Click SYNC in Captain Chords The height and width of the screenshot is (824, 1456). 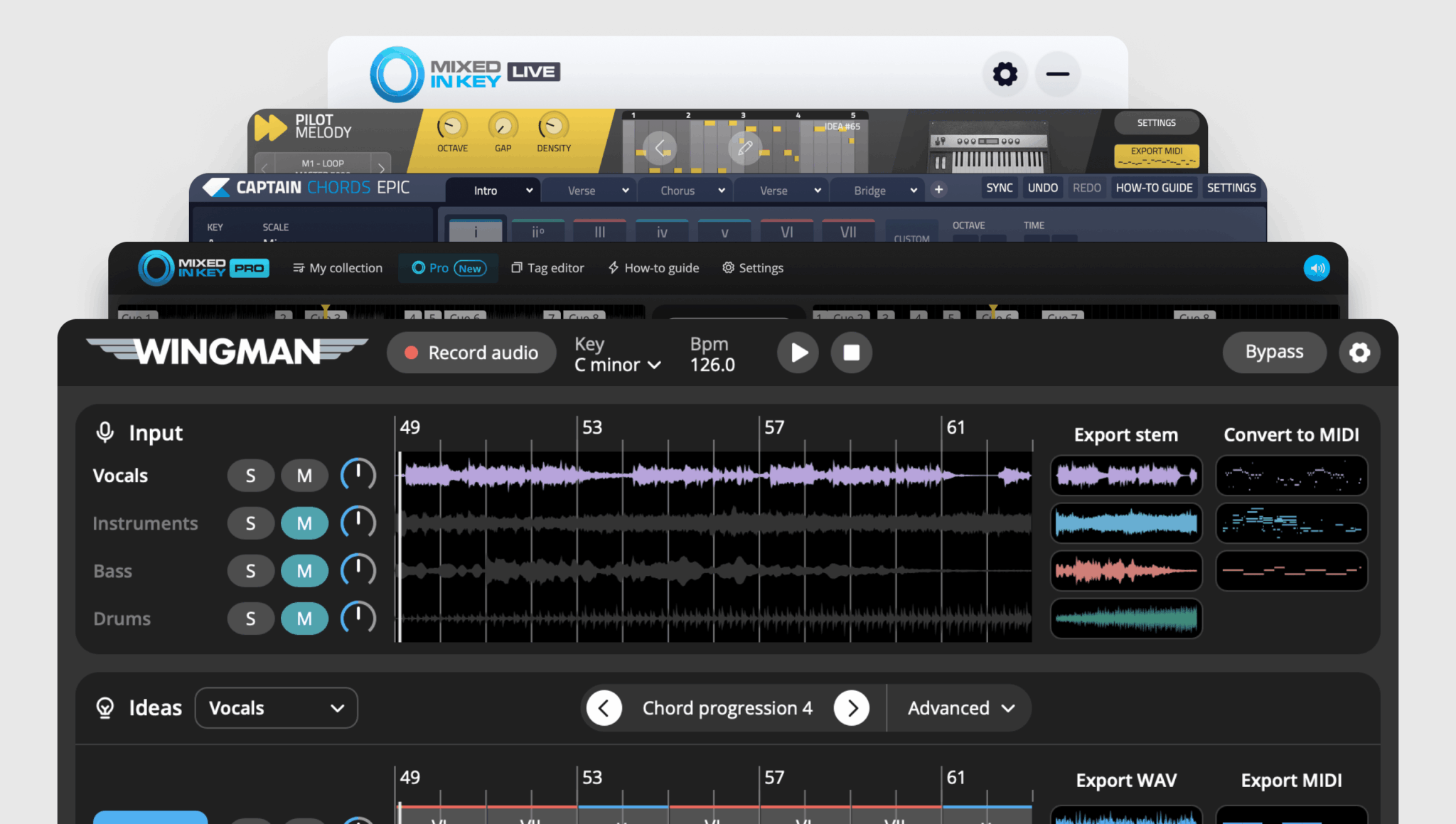(1000, 188)
